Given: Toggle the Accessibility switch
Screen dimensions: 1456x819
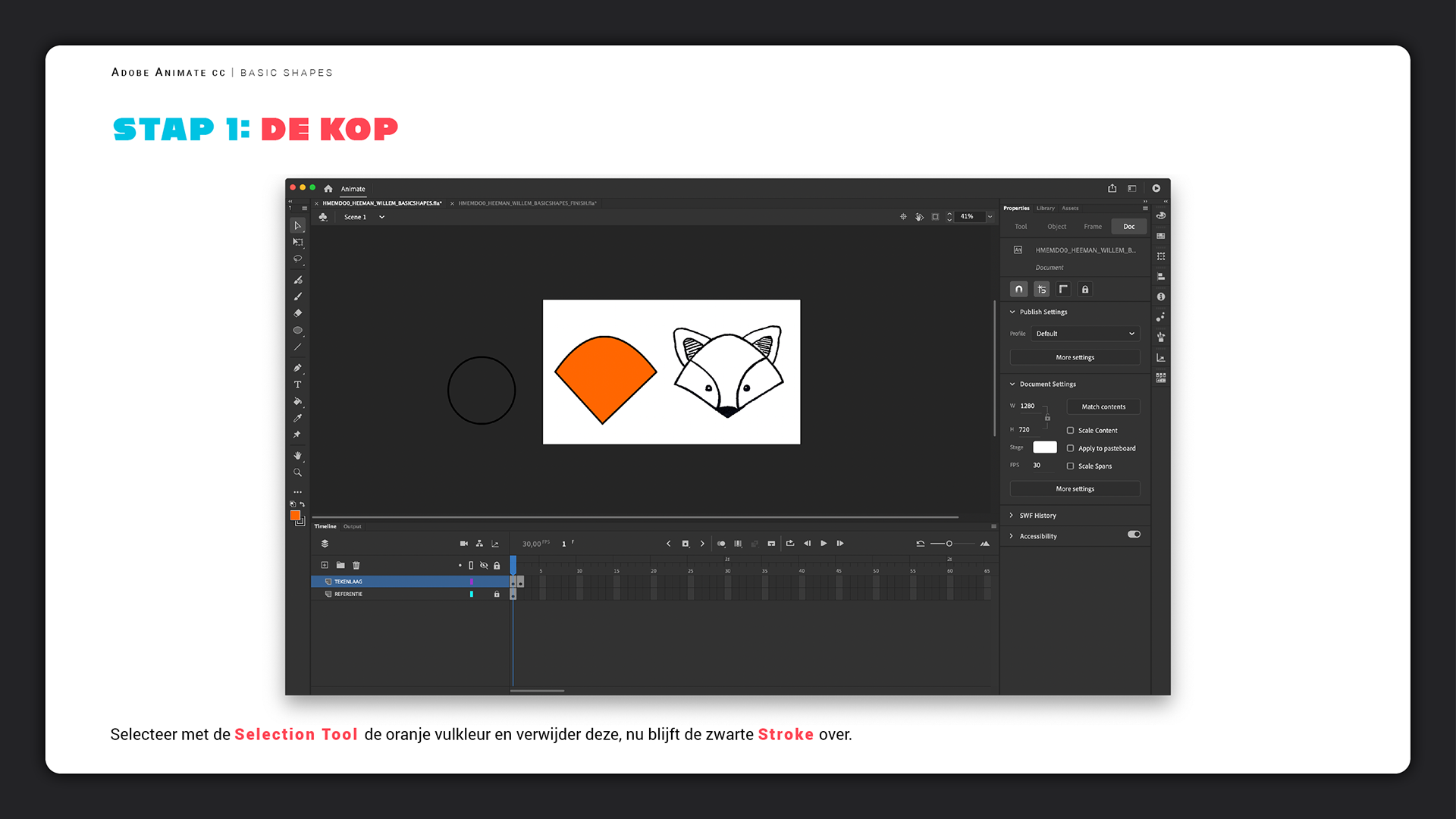Looking at the screenshot, I should [x=1134, y=535].
